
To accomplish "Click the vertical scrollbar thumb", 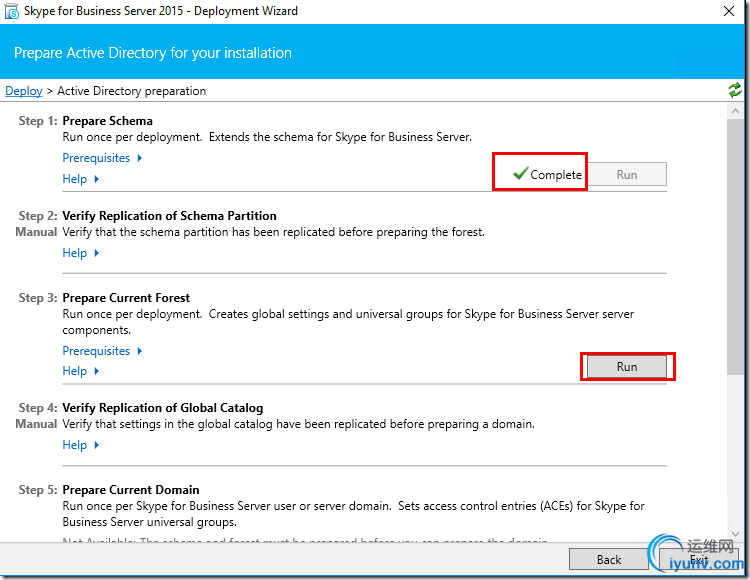I will tap(735, 247).
